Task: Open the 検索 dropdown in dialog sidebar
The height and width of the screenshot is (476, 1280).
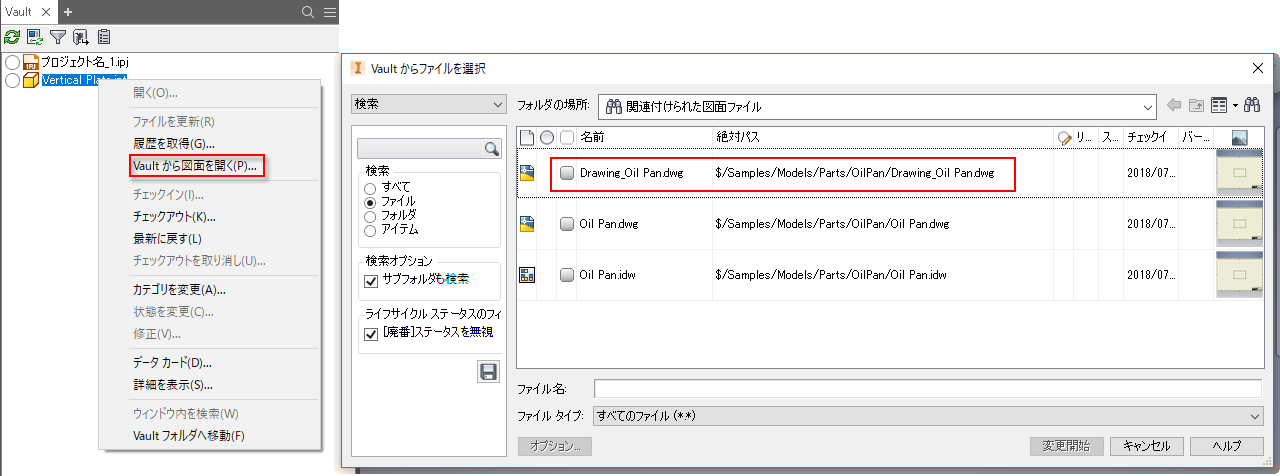Action: click(429, 104)
